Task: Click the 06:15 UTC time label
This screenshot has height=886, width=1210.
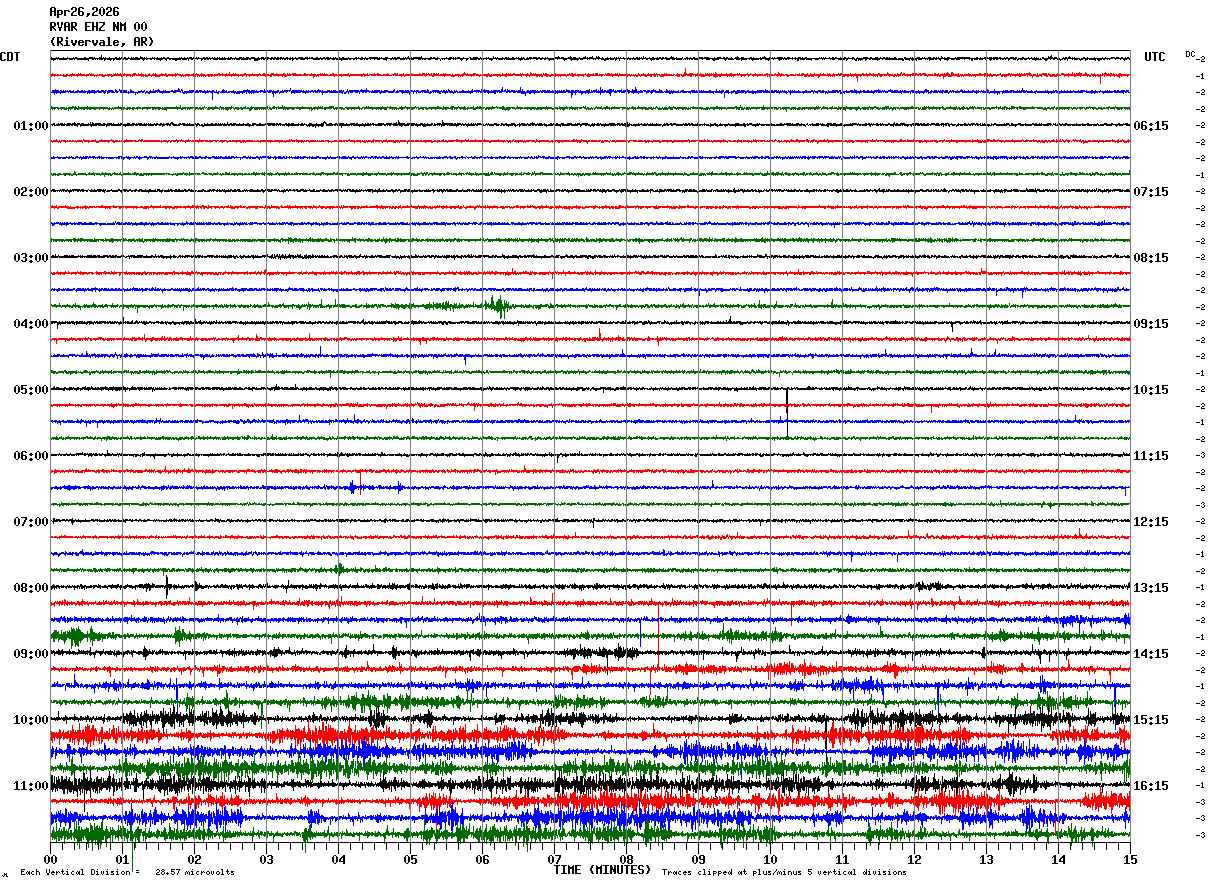Action: [x=1151, y=126]
